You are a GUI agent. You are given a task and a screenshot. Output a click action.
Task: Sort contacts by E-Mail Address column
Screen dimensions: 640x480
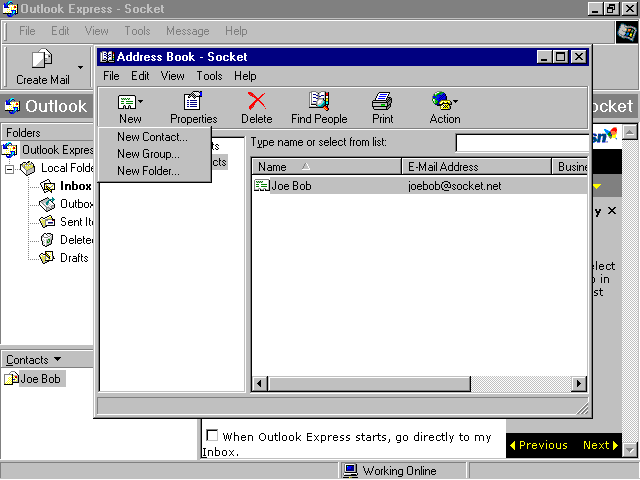click(476, 167)
